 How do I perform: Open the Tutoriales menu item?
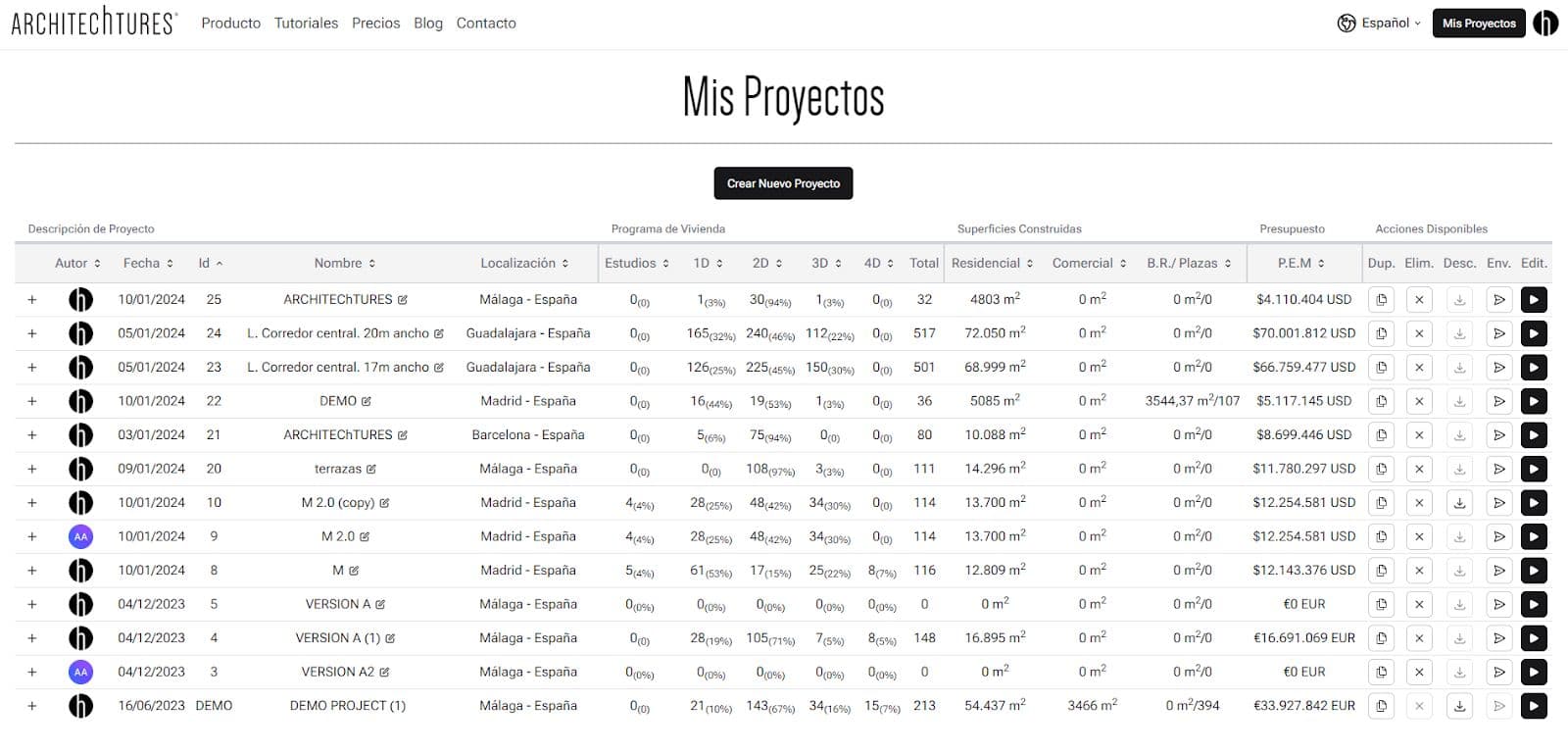(x=306, y=23)
